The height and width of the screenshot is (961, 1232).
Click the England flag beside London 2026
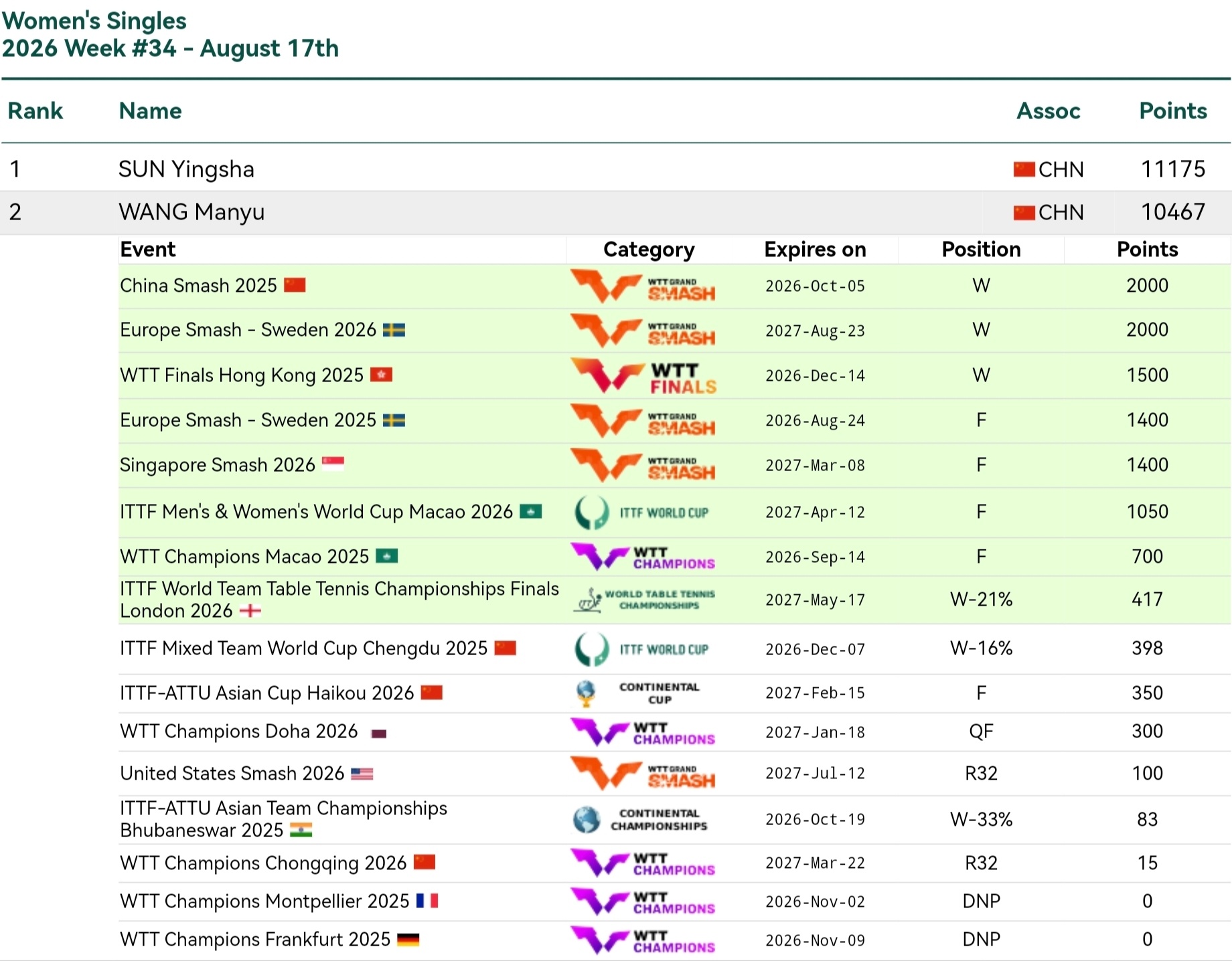[250, 610]
